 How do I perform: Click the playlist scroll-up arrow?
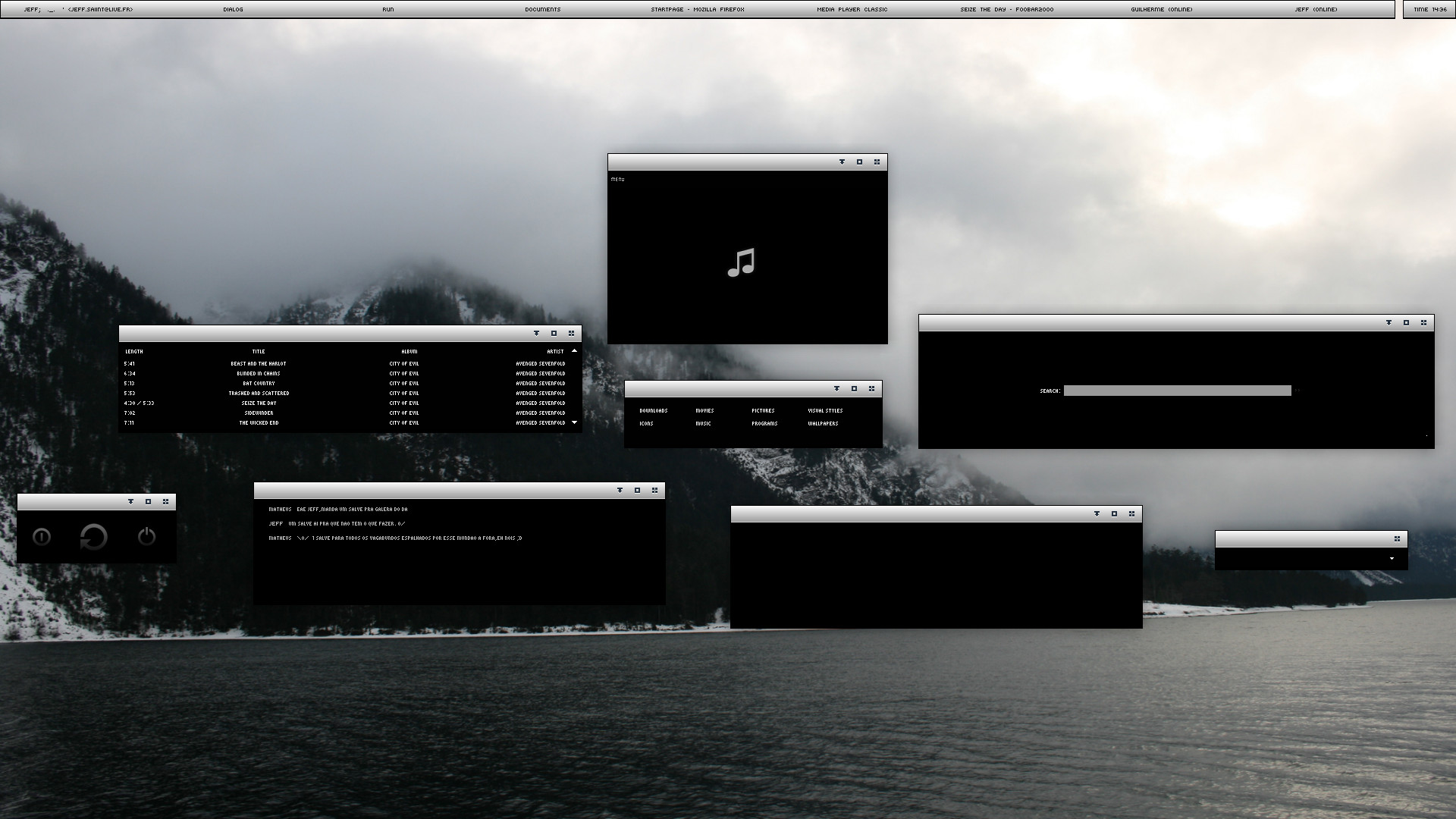click(574, 351)
